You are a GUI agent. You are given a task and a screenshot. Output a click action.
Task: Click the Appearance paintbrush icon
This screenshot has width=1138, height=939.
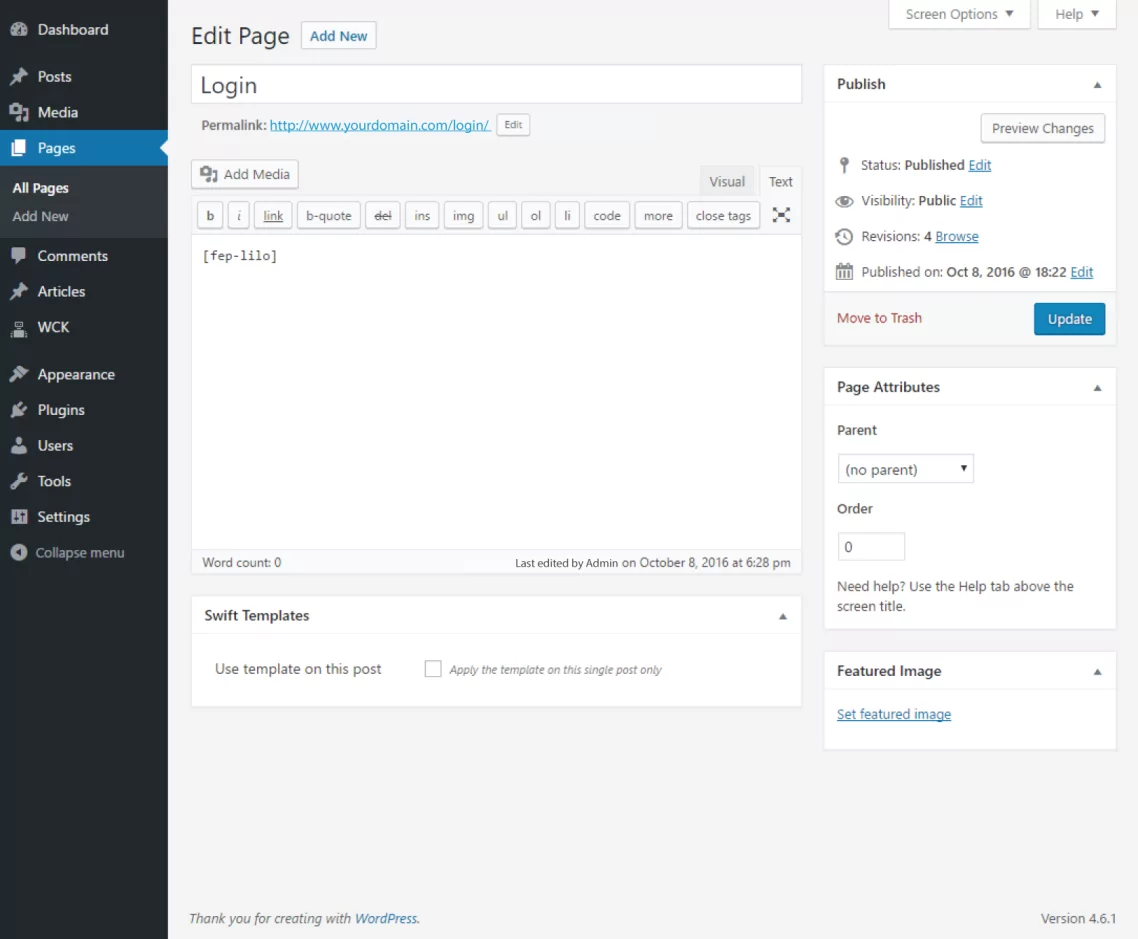click(x=18, y=375)
